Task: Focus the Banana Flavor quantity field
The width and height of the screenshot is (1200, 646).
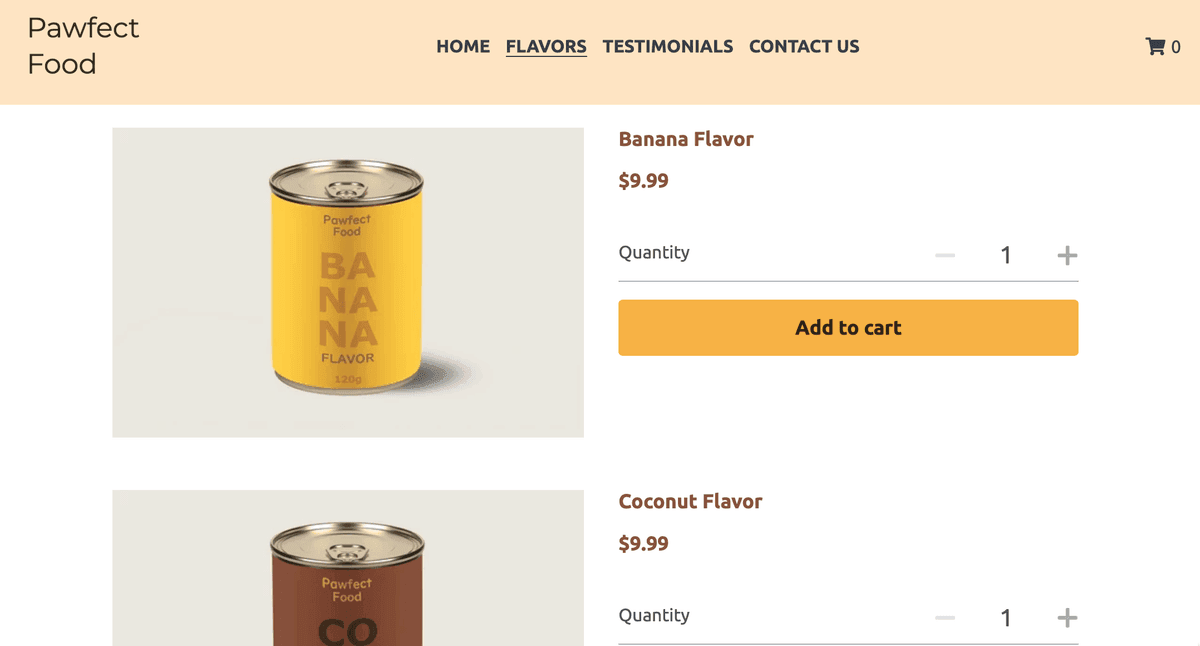Action: (1006, 256)
